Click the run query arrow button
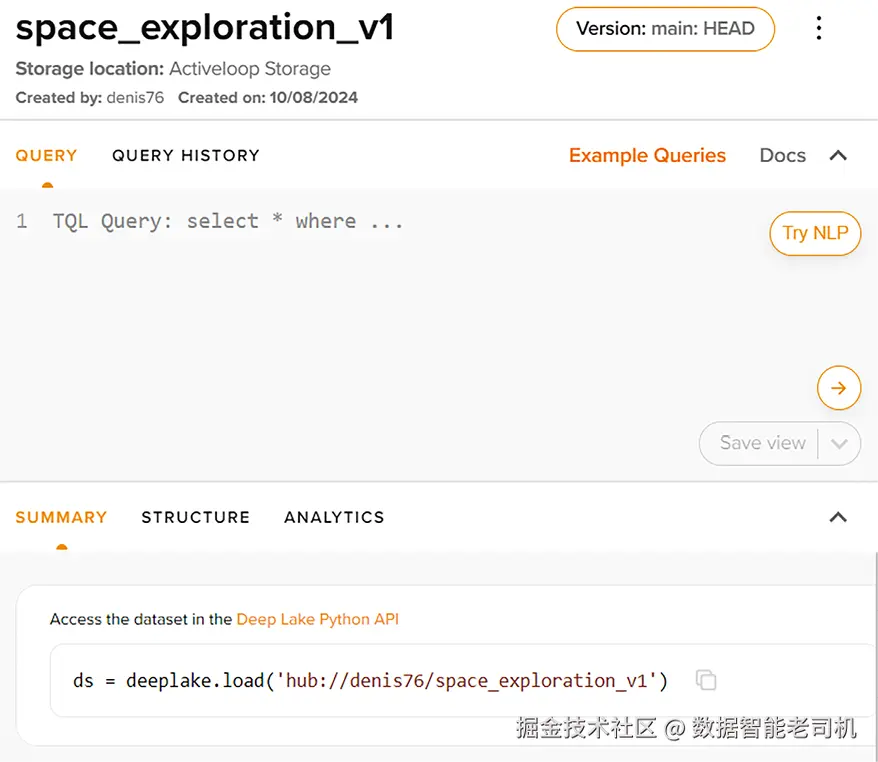This screenshot has height=762, width=878. tap(838, 388)
